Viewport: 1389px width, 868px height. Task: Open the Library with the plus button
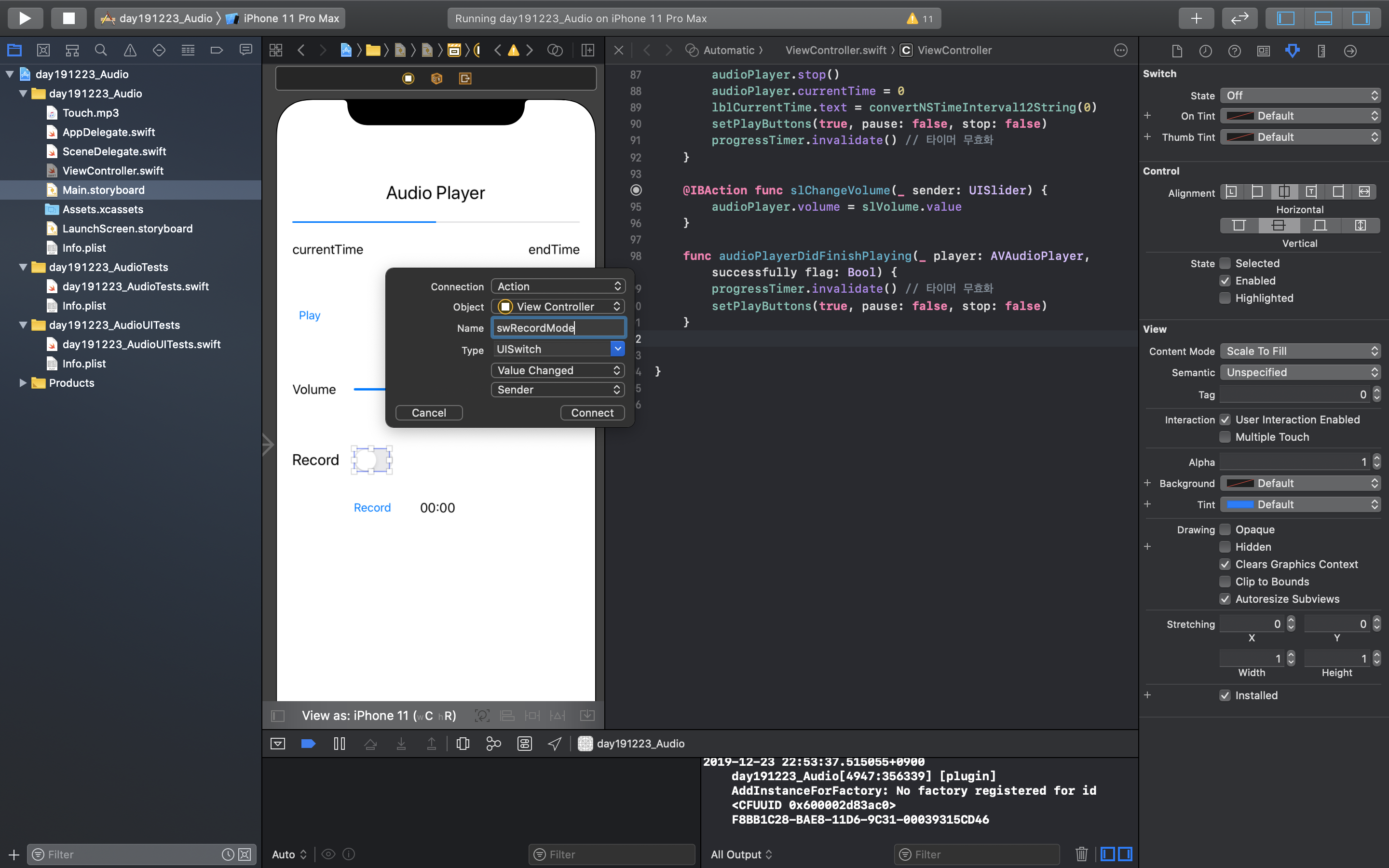pos(1196,18)
